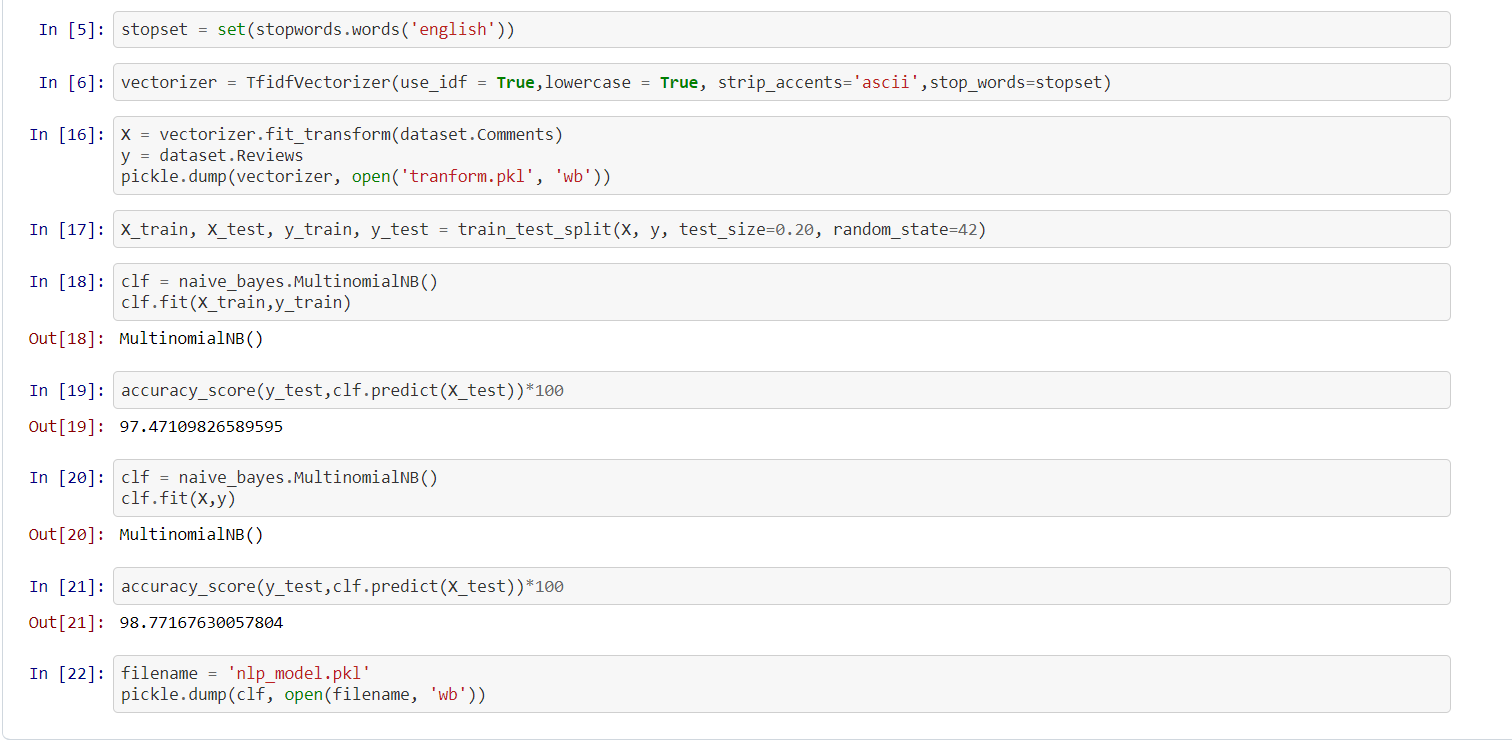
Task: Focus the nlp_model.pkl pickle dump cell
Action: [782, 684]
